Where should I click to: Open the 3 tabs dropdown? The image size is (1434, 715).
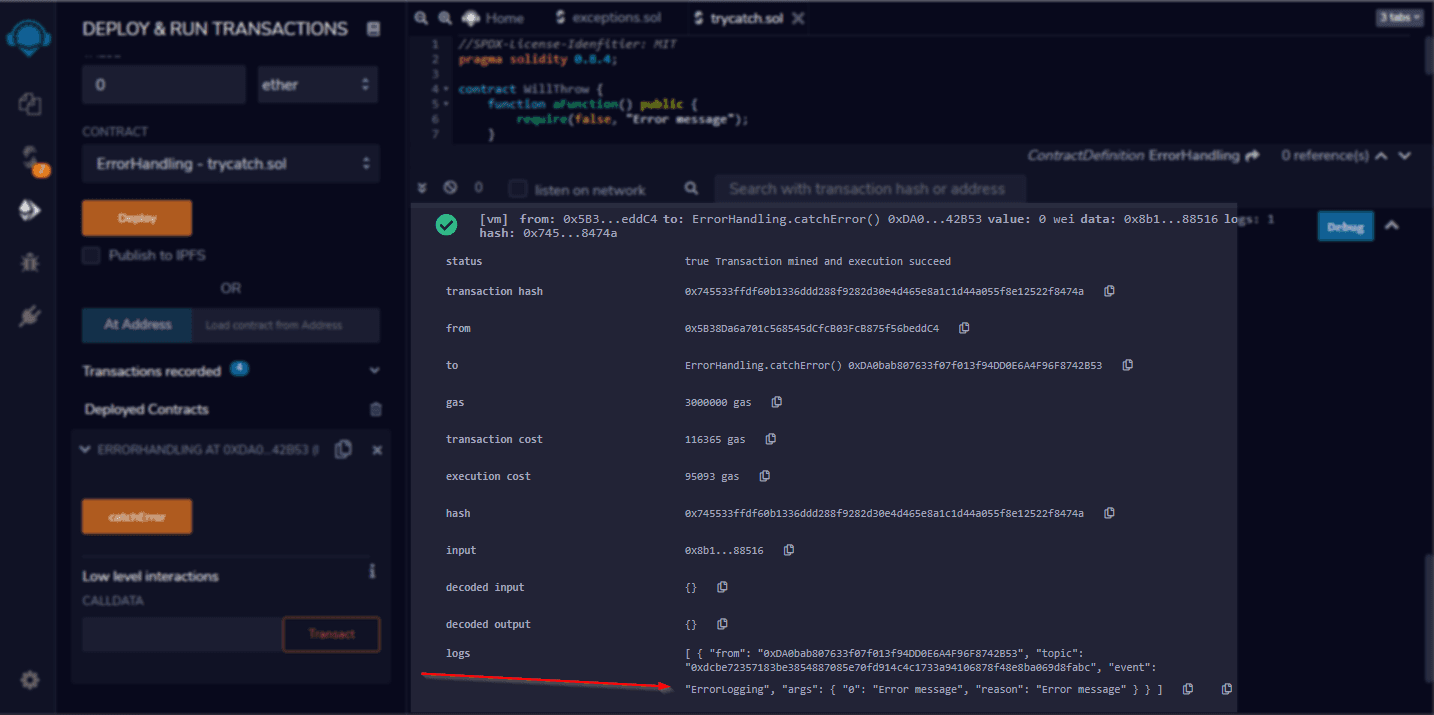(x=1400, y=17)
